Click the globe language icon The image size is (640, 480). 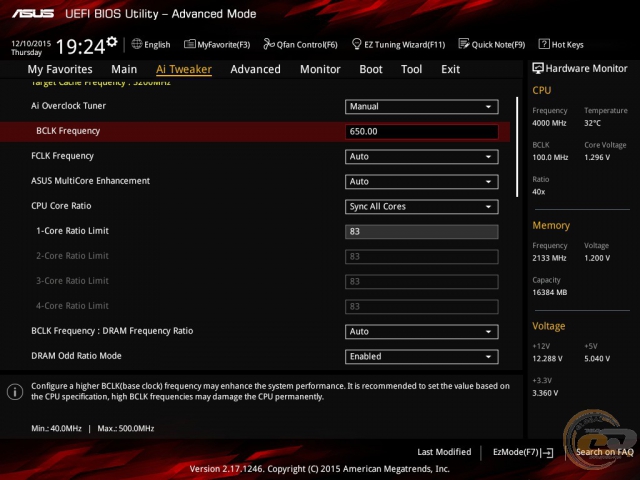[x=137, y=44]
